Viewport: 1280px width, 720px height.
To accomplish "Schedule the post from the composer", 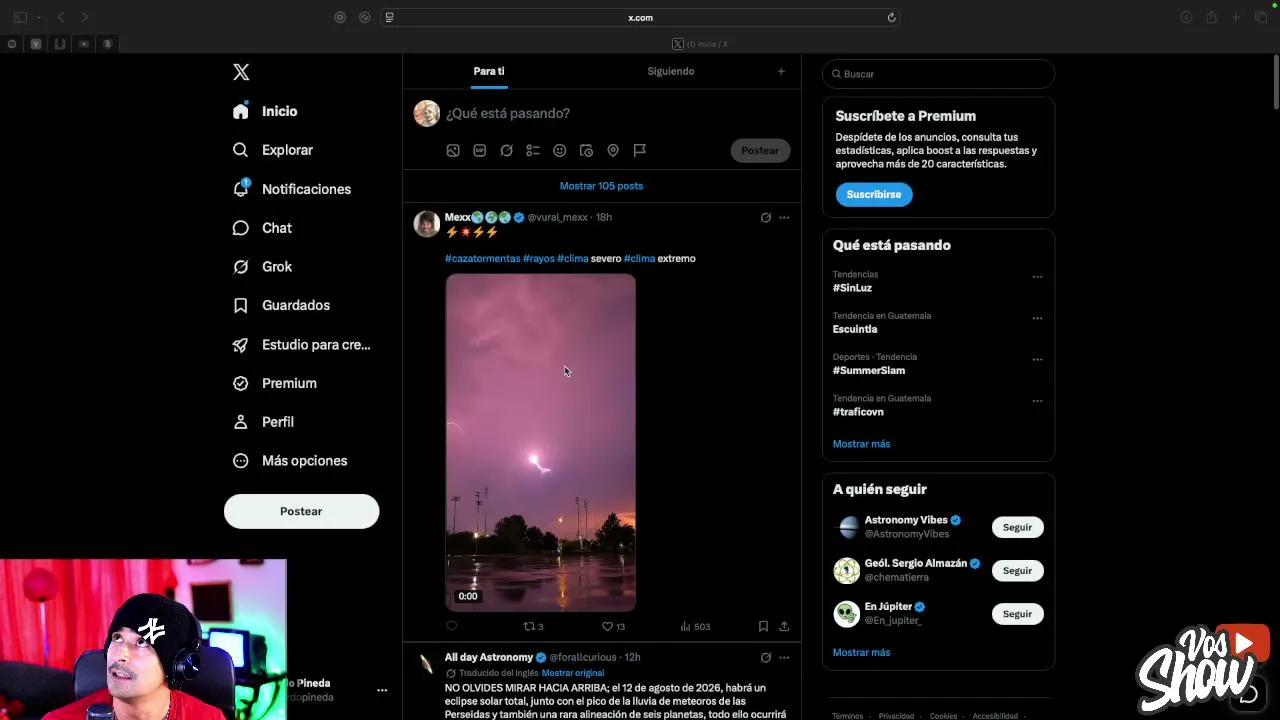I will [587, 150].
